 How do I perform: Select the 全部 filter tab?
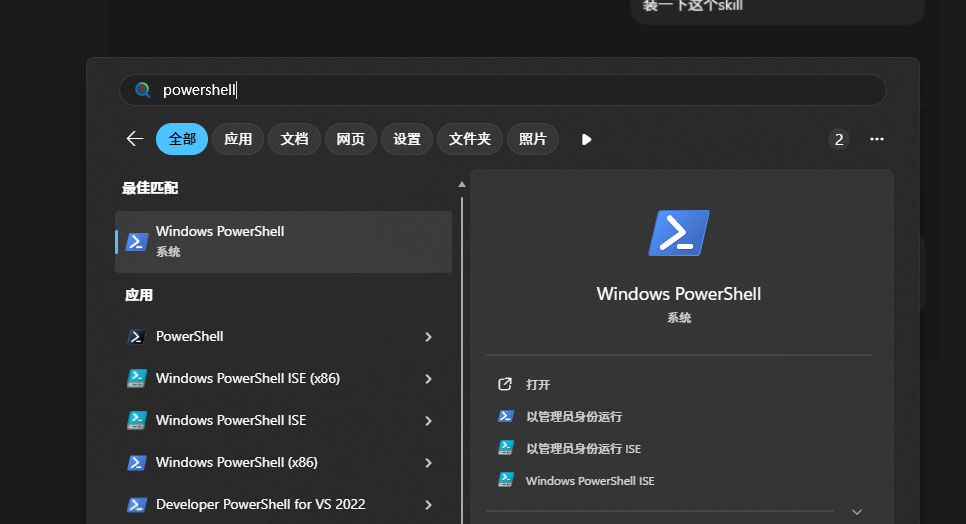click(182, 139)
